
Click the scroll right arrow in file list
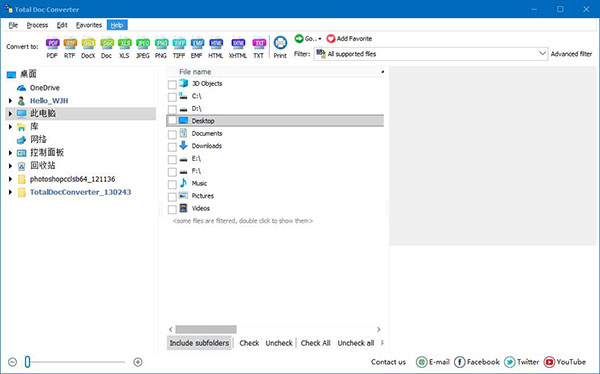tap(378, 329)
